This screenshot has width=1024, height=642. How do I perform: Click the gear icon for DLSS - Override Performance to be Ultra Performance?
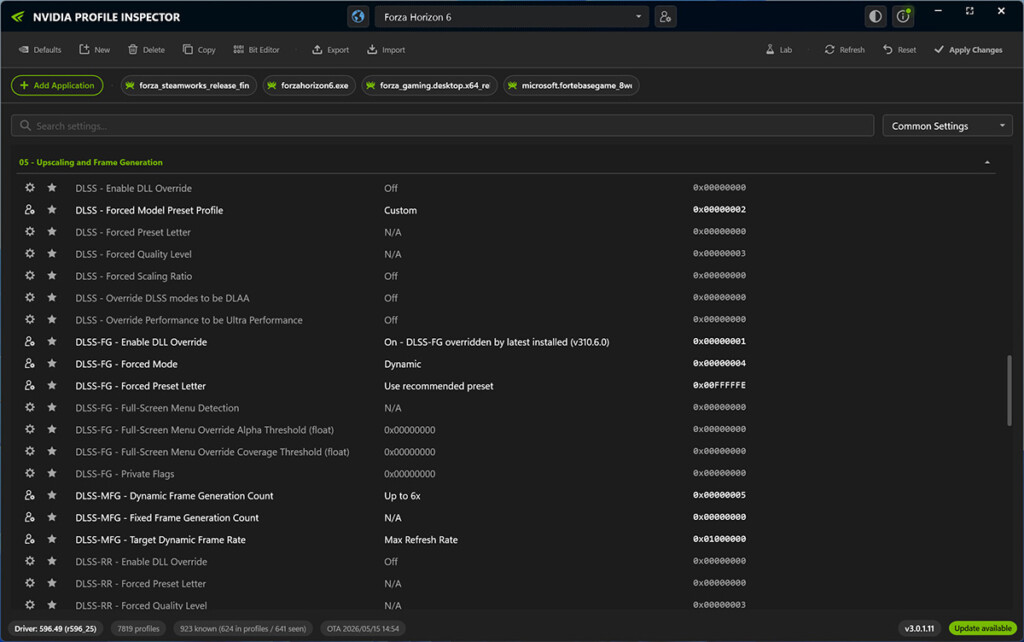(x=29, y=320)
